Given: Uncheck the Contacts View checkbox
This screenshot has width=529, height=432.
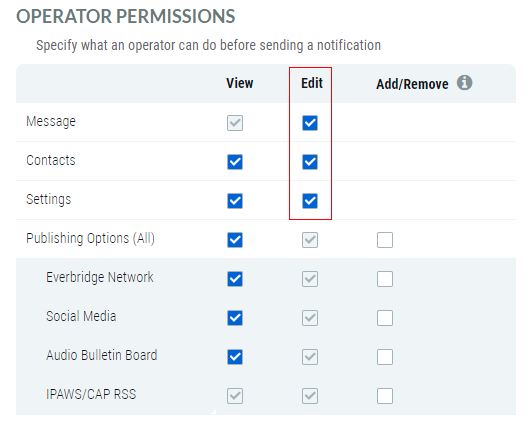Looking at the screenshot, I should pos(235,162).
